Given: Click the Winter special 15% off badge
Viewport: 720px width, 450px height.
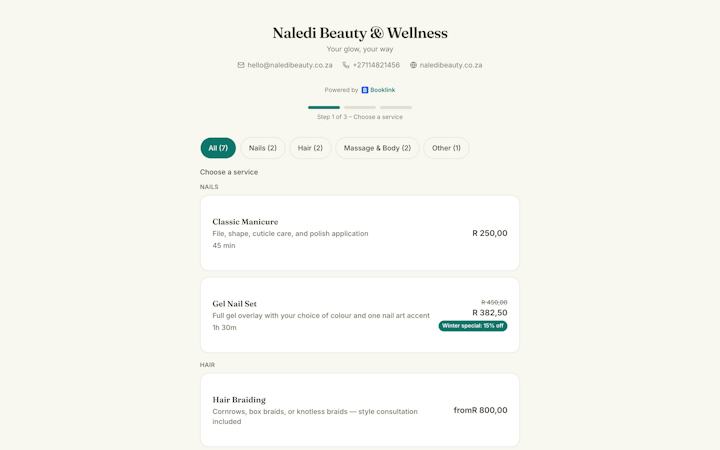Looking at the screenshot, I should (x=473, y=326).
